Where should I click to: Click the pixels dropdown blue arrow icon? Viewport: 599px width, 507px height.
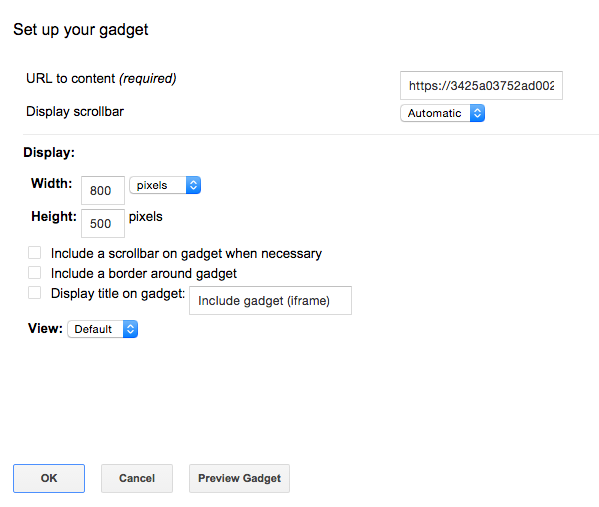193,185
